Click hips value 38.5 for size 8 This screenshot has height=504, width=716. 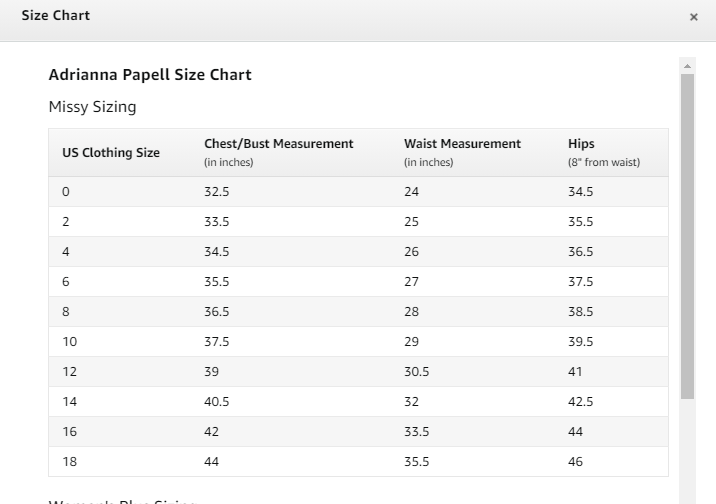580,312
